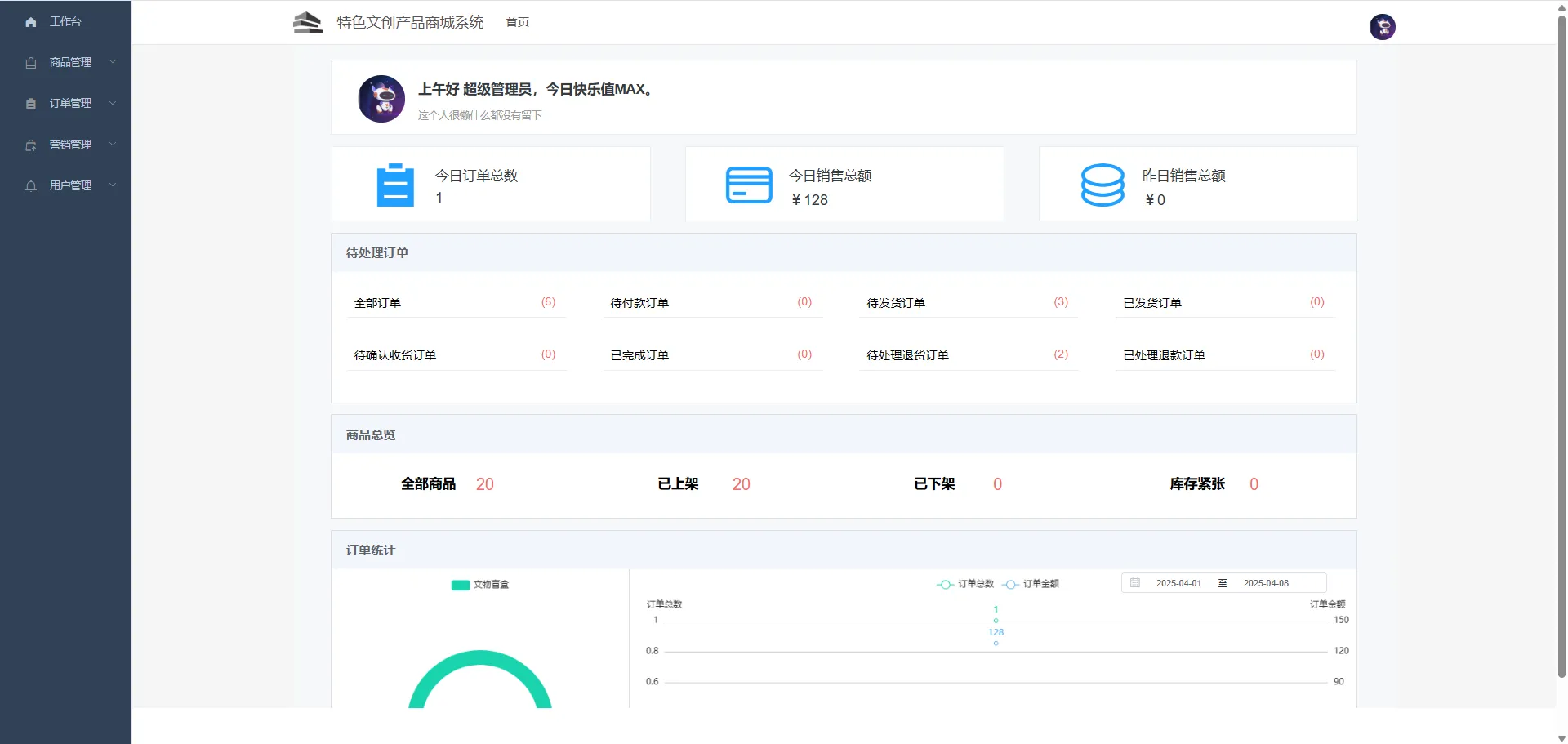Click the 用户管理 bell icon in sidebar
This screenshot has width=1568, height=744.
(31, 186)
